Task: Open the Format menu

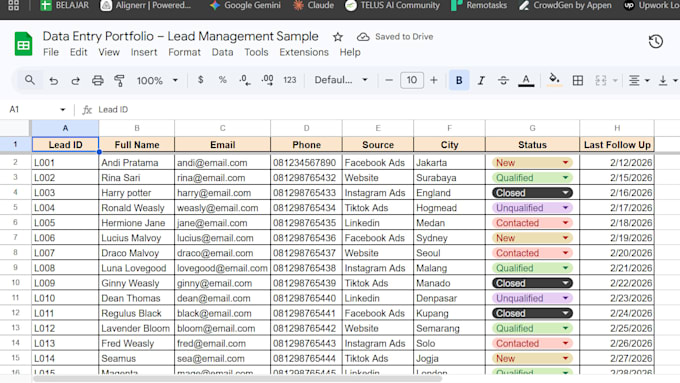Action: (184, 52)
